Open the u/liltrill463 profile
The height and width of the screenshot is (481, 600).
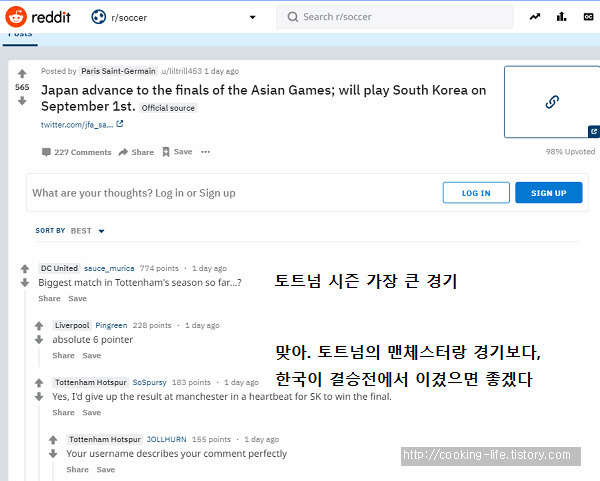tap(181, 71)
